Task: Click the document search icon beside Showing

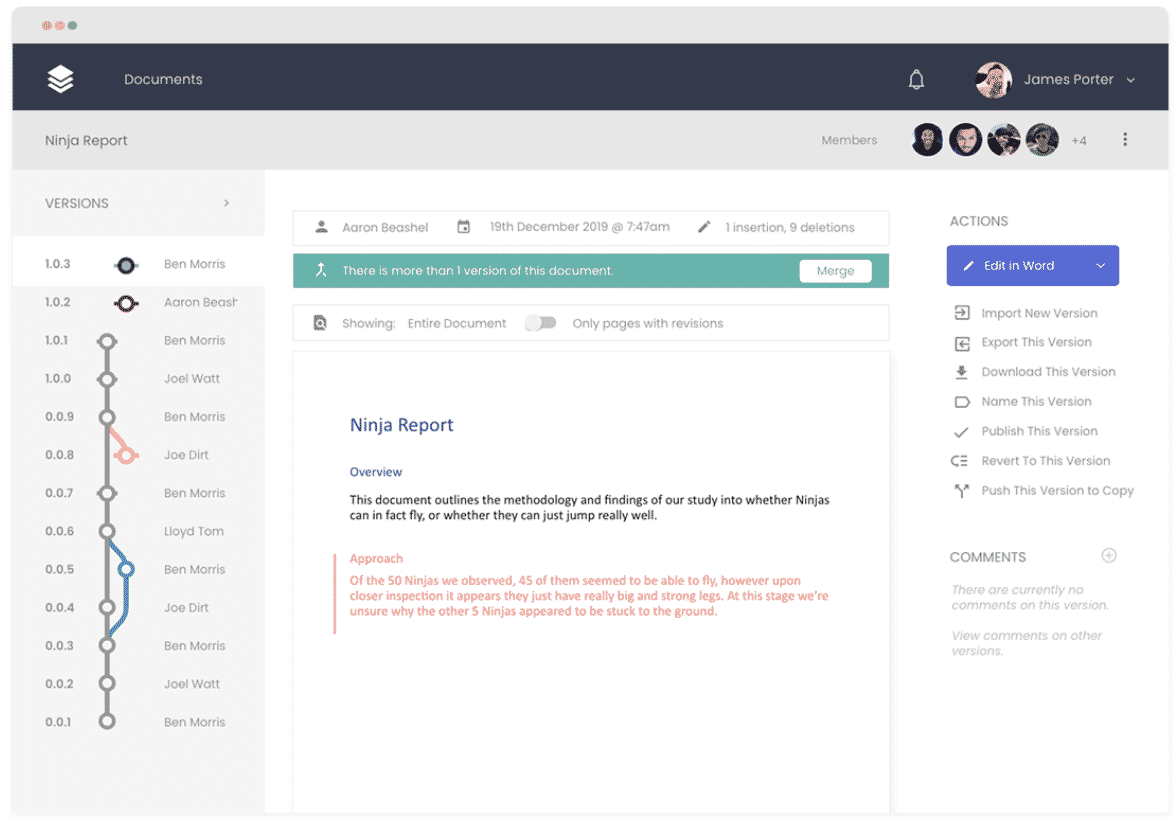Action: coord(320,323)
